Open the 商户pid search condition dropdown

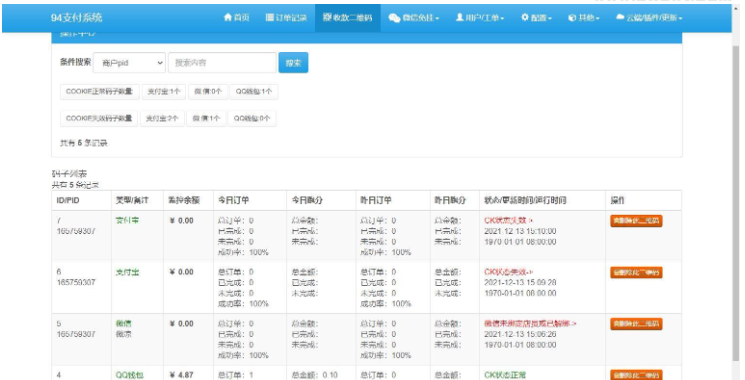pos(129,63)
